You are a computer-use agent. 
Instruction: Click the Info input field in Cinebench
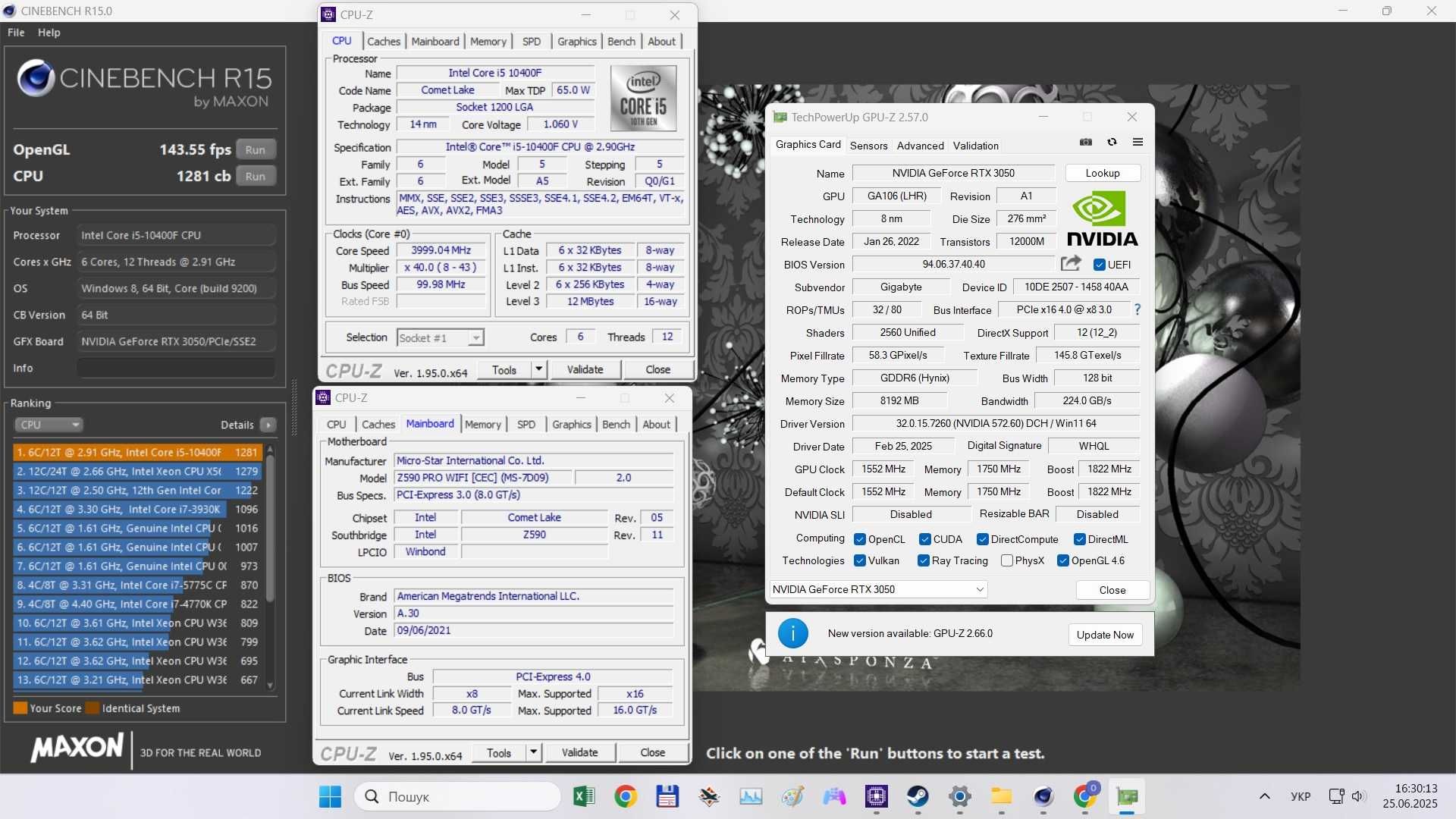click(x=175, y=368)
